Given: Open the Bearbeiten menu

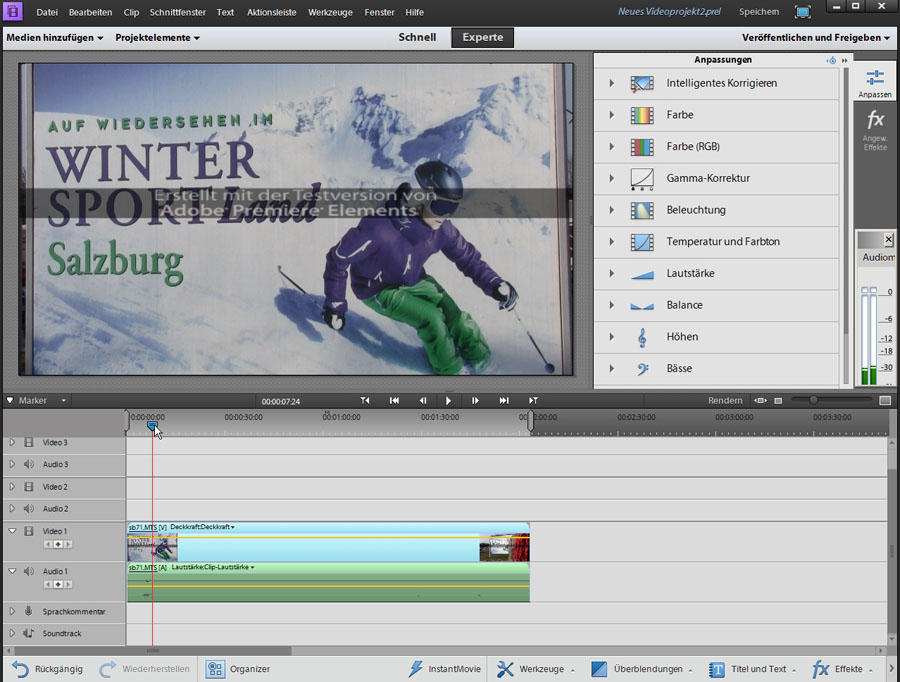Looking at the screenshot, I should click(x=90, y=12).
